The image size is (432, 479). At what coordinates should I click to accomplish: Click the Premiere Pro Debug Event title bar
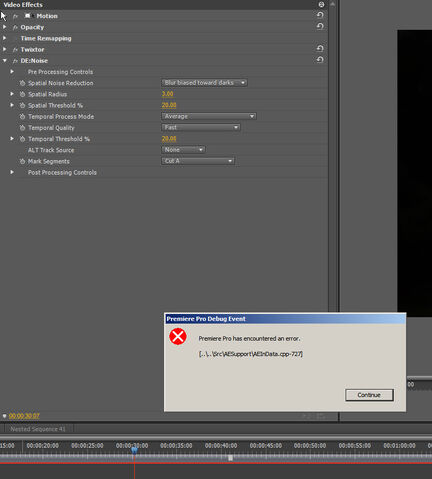[285, 319]
